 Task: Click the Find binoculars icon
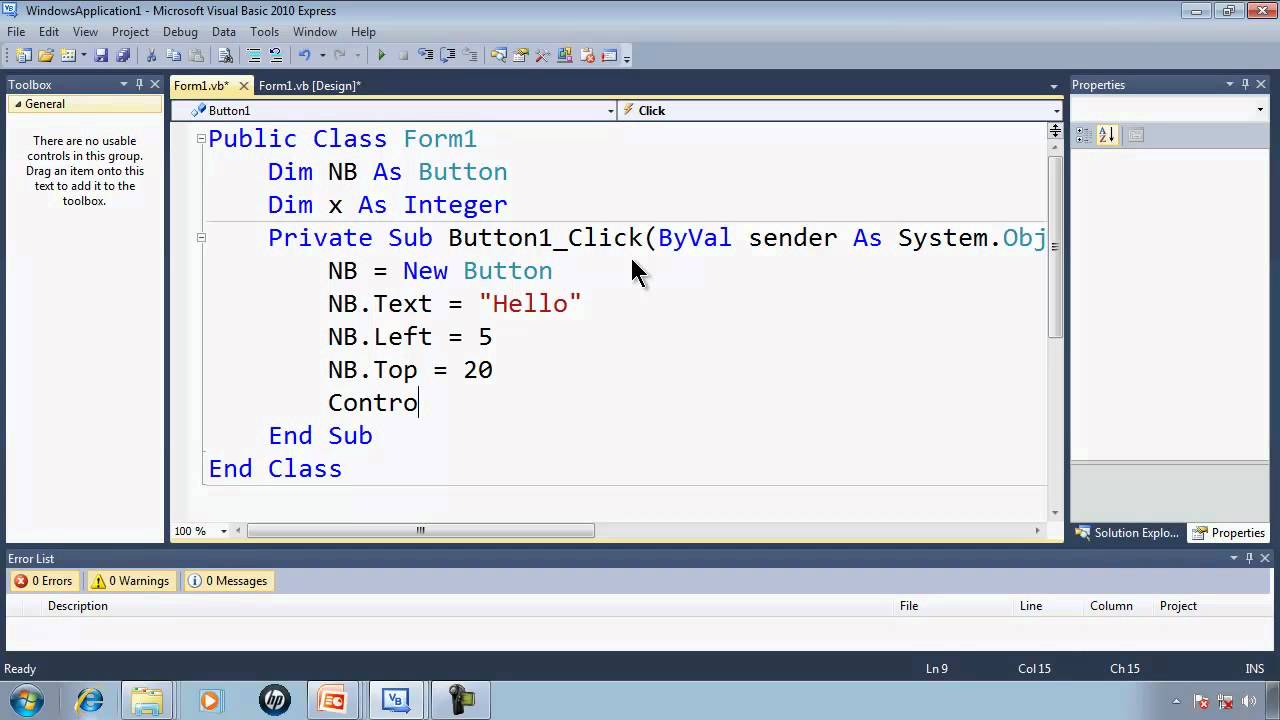tap(225, 56)
